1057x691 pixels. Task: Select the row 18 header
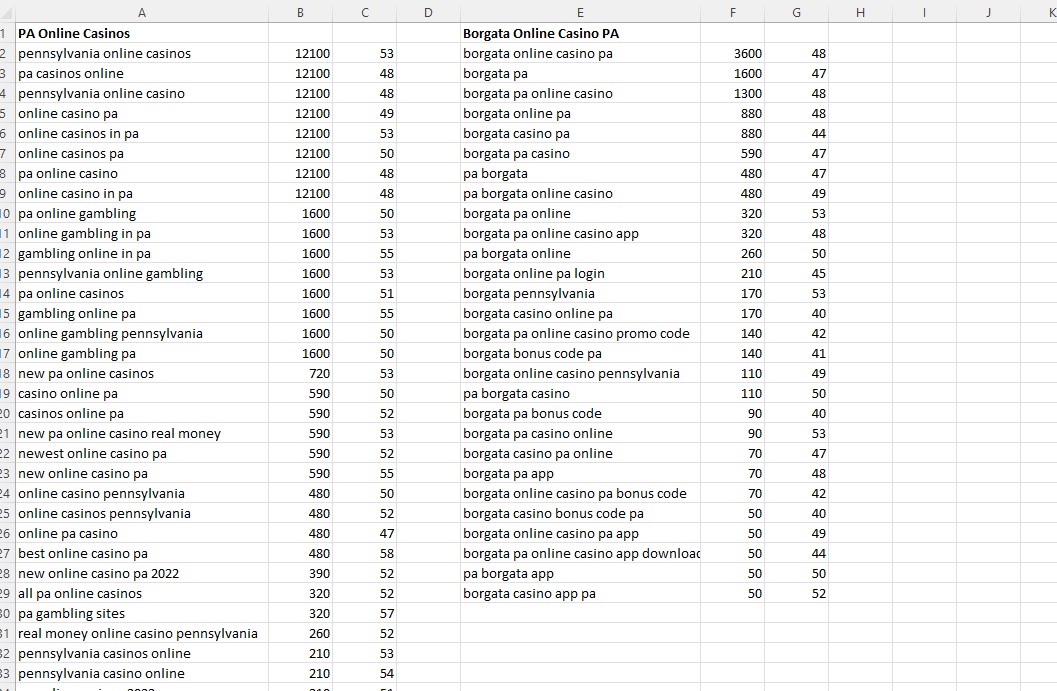[7, 373]
